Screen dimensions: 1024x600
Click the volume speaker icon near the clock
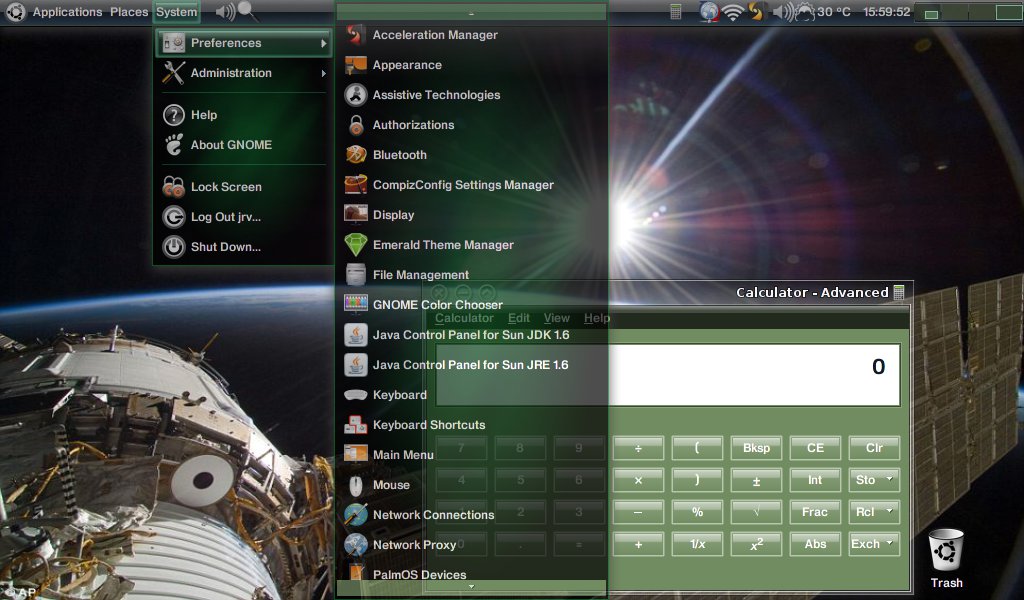(783, 12)
